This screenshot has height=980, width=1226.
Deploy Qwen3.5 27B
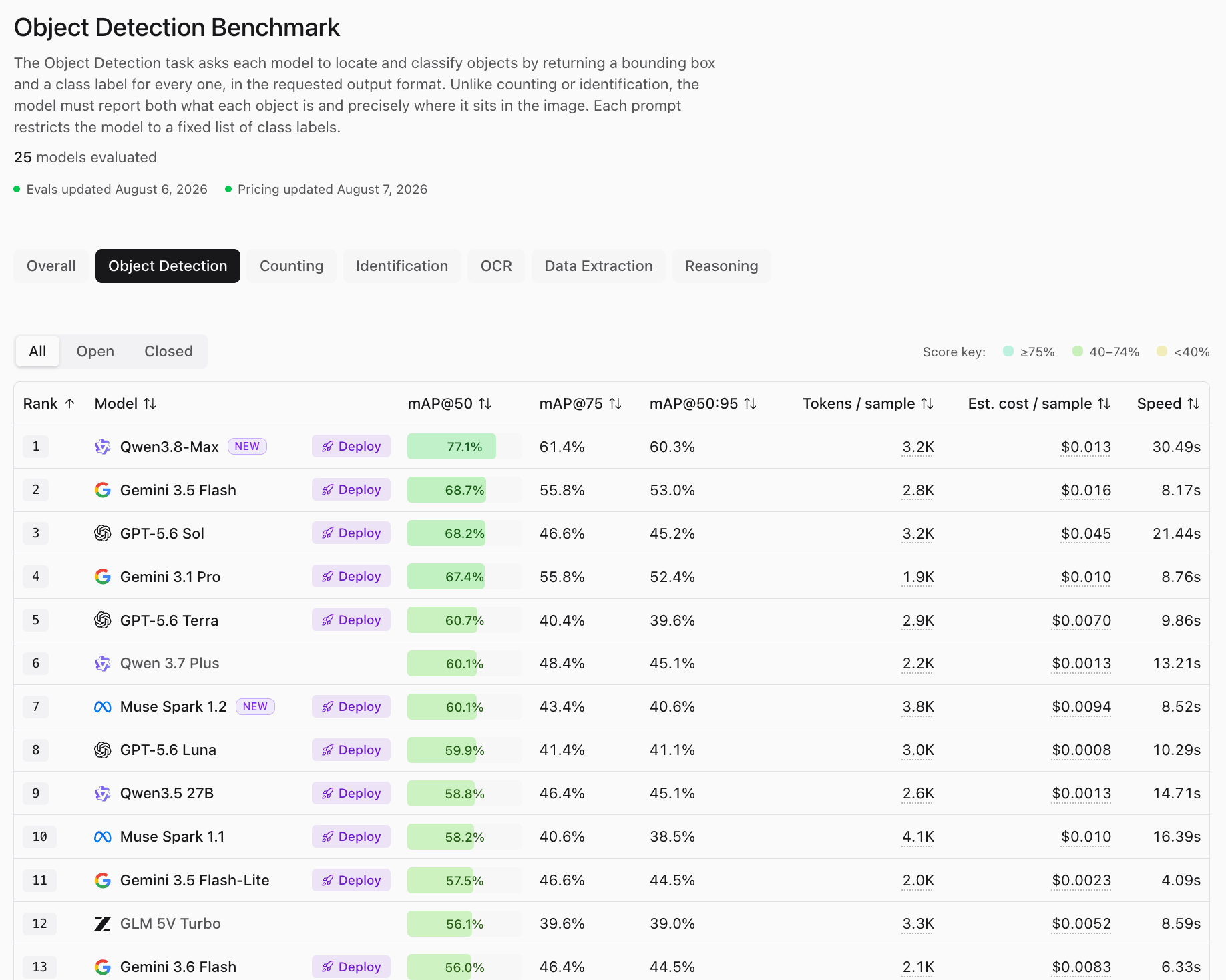click(351, 794)
